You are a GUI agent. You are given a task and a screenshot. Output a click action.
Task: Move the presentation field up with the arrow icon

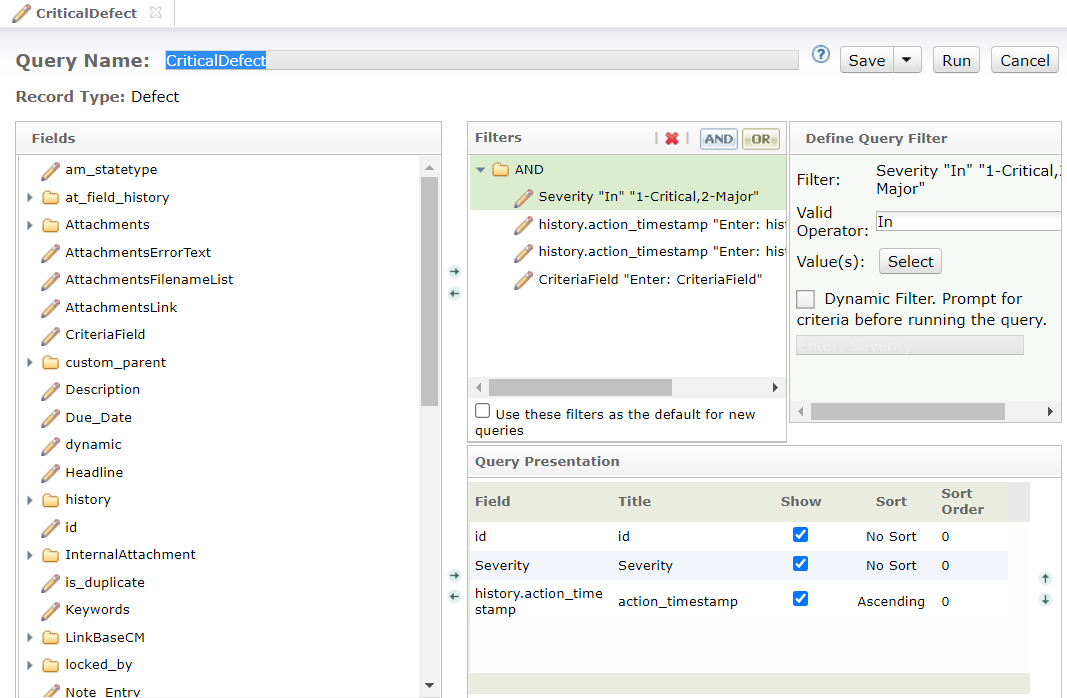tap(1045, 578)
